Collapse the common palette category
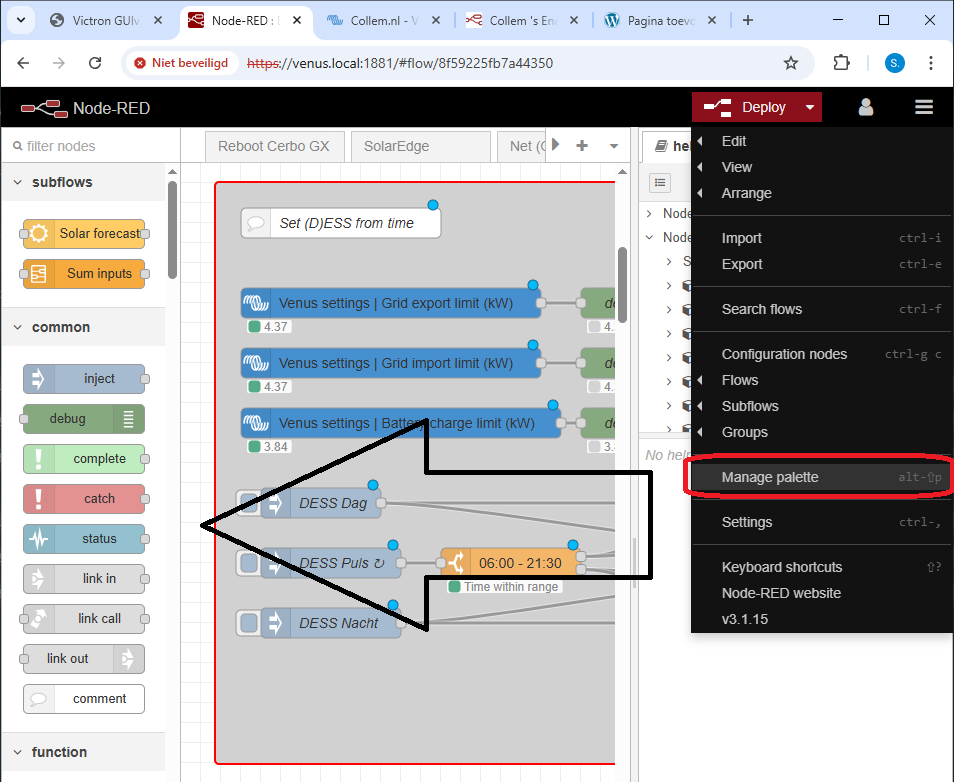The image size is (954, 782). pyautogui.click(x=18, y=327)
